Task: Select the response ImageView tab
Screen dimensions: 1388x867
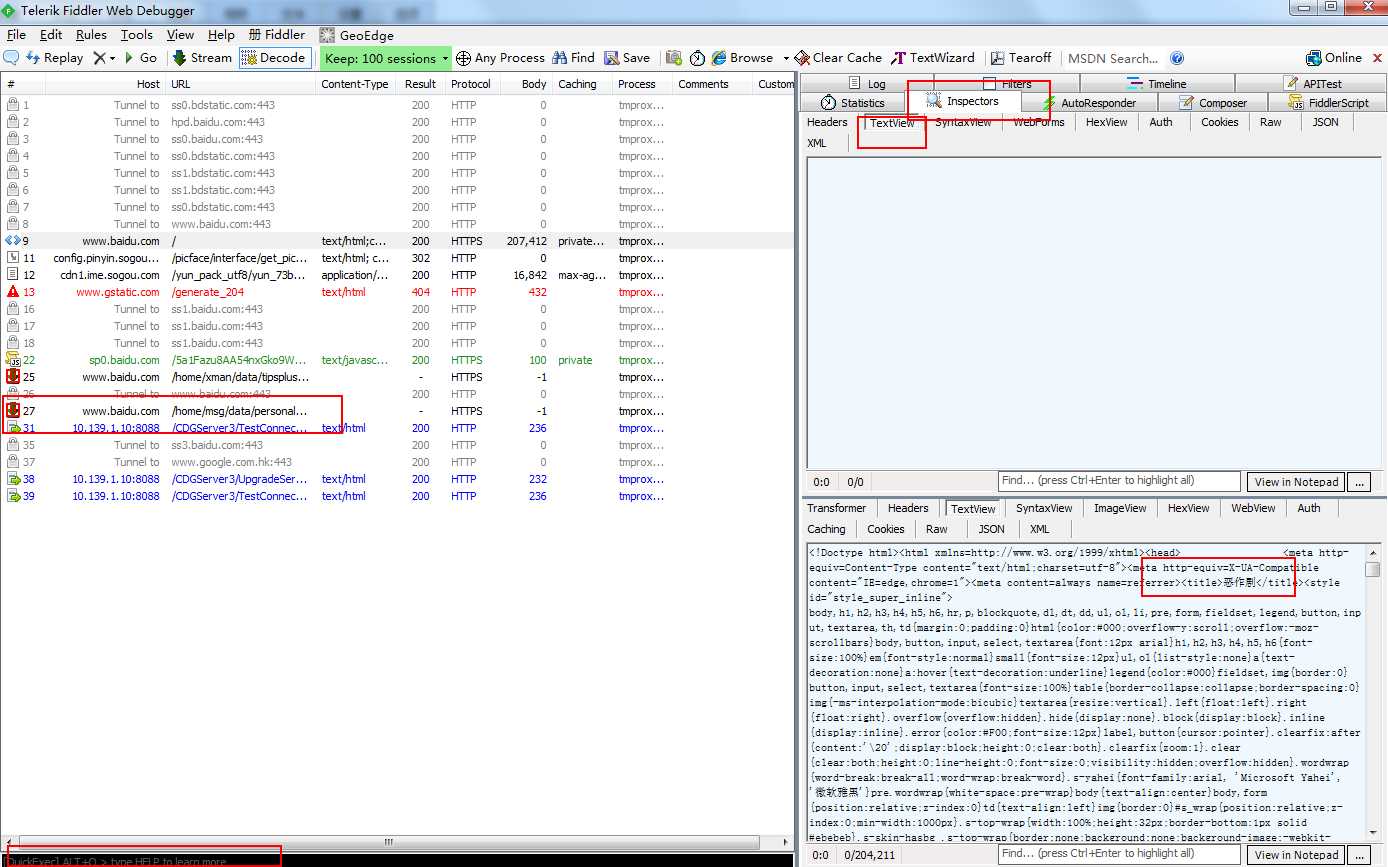Action: 1120,508
